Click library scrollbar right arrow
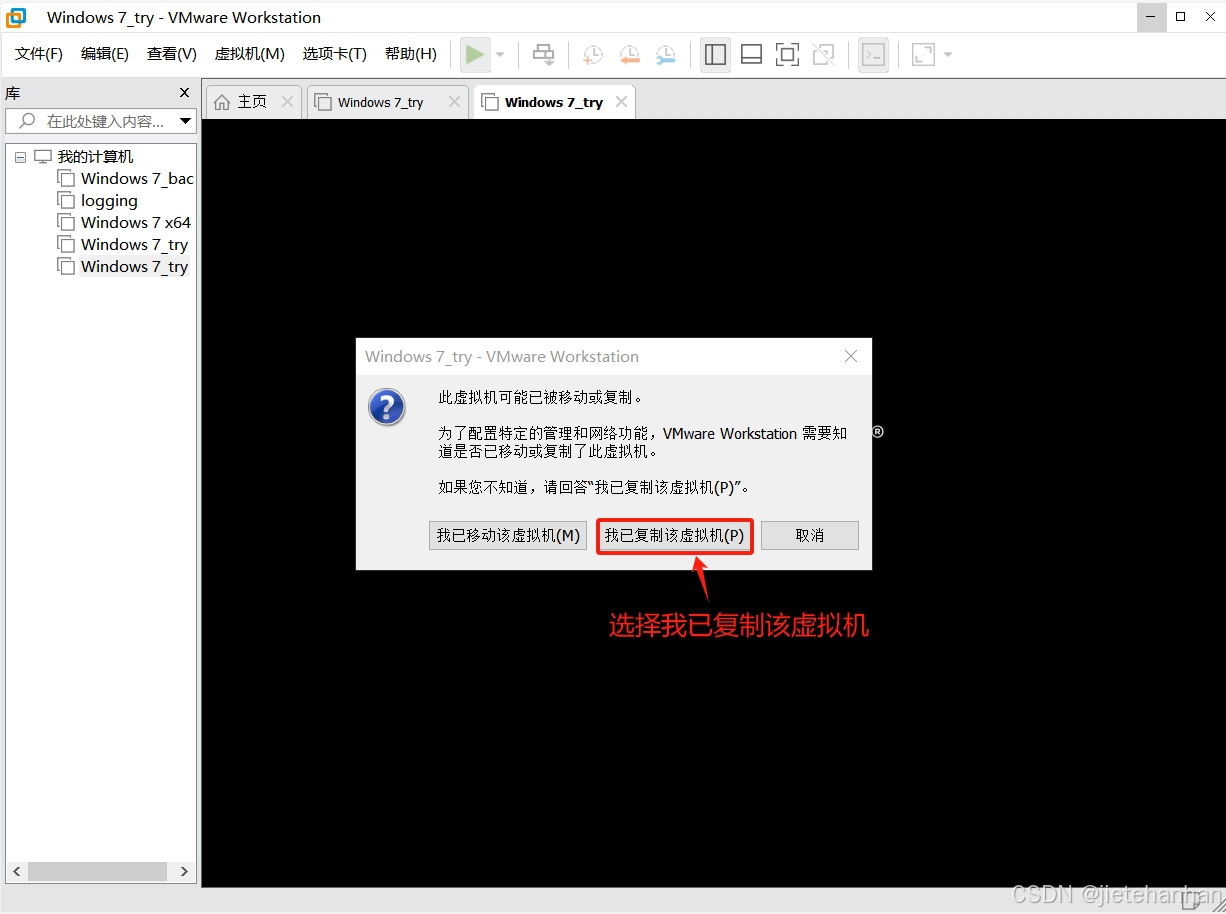 pos(184,872)
